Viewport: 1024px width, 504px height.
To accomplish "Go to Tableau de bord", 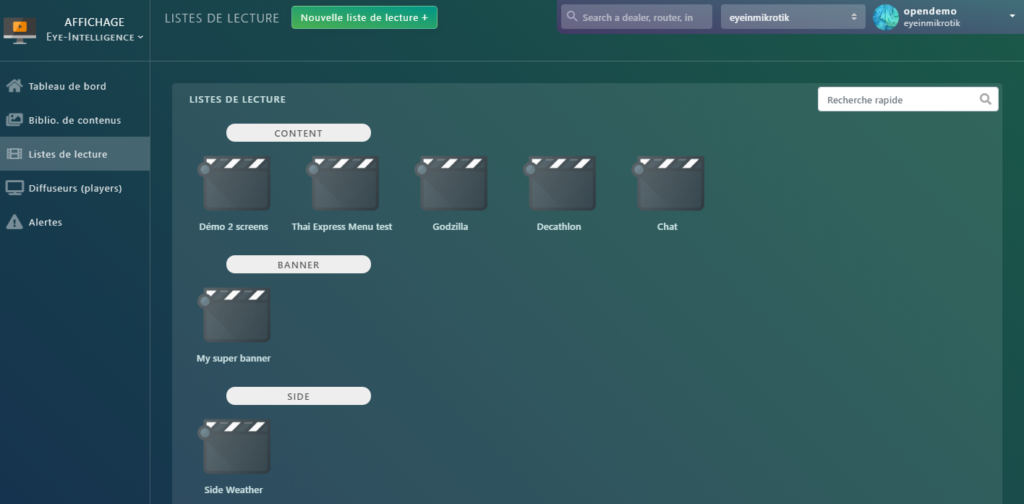I will coord(67,86).
